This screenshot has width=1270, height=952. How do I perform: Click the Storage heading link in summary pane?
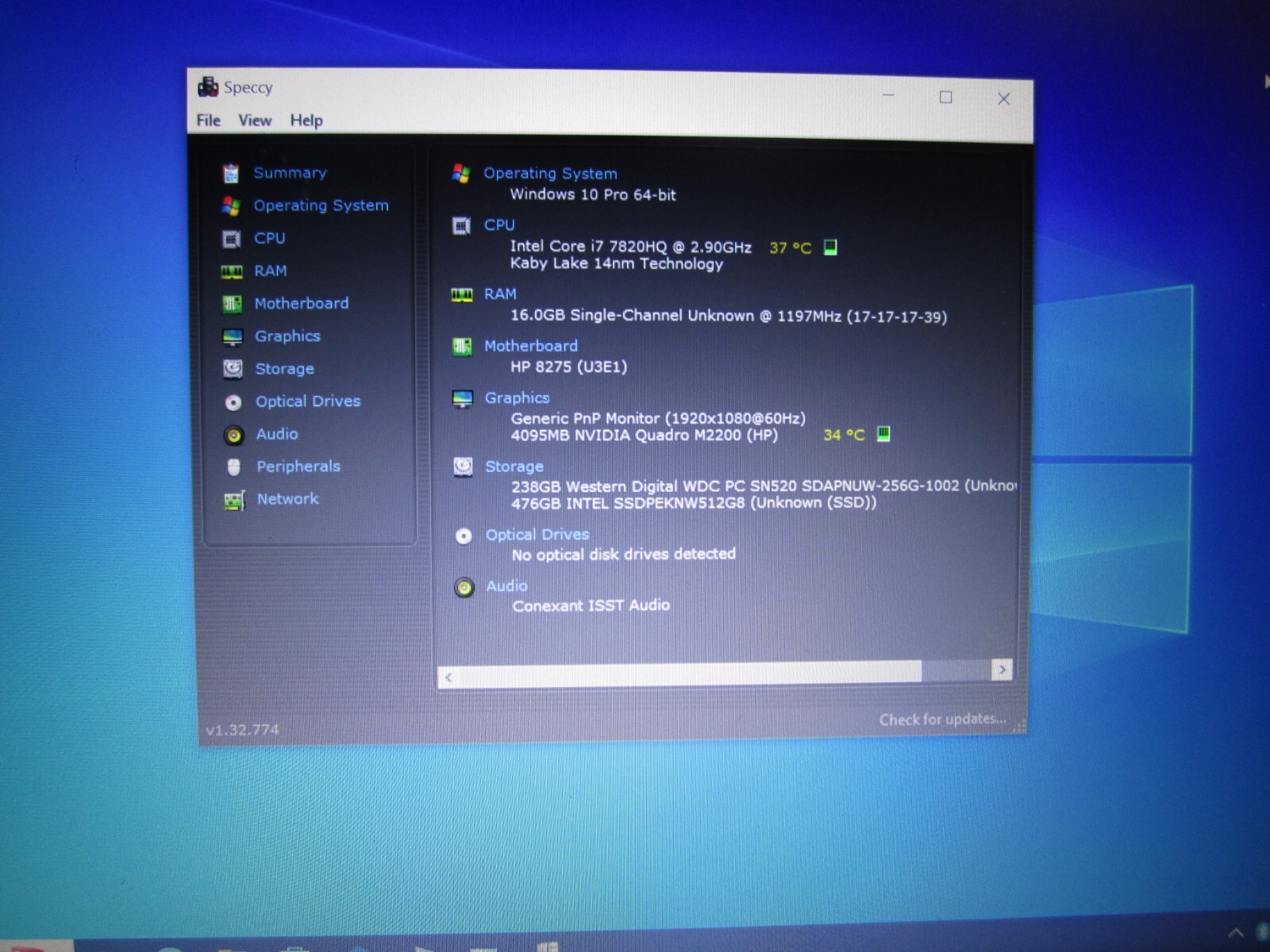point(514,466)
